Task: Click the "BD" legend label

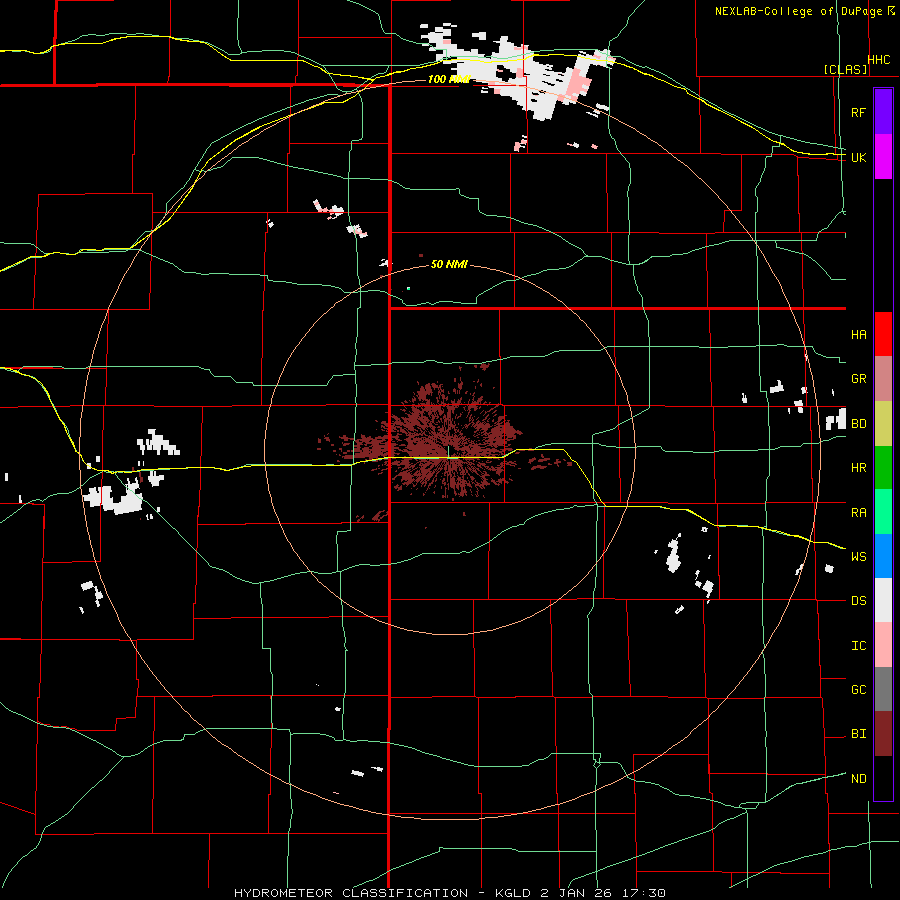Action: [x=858, y=424]
